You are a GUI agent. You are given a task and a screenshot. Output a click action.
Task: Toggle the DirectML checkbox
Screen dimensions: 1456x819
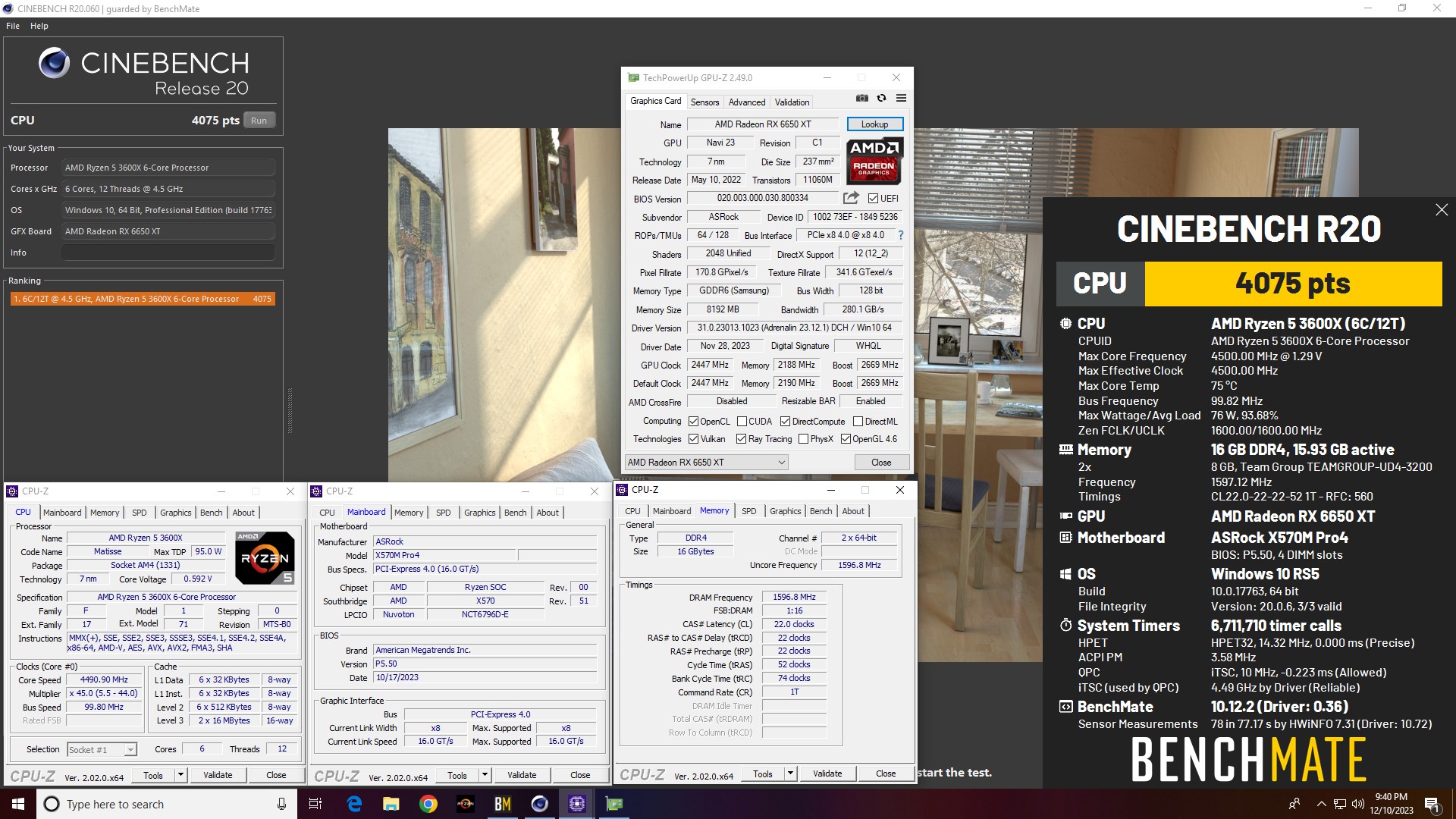pos(858,422)
